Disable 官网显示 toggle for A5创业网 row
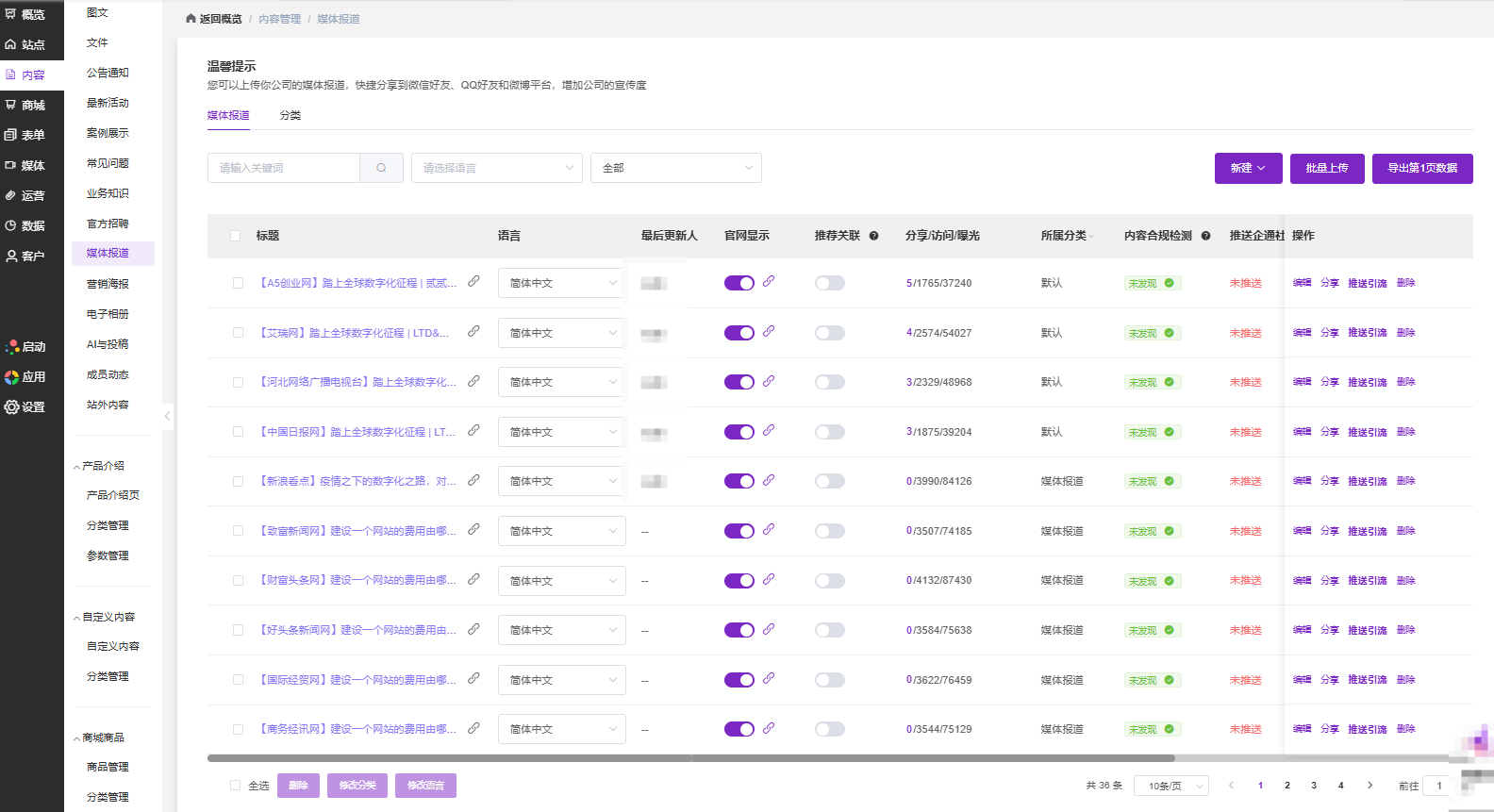The image size is (1494, 812). pos(739,283)
